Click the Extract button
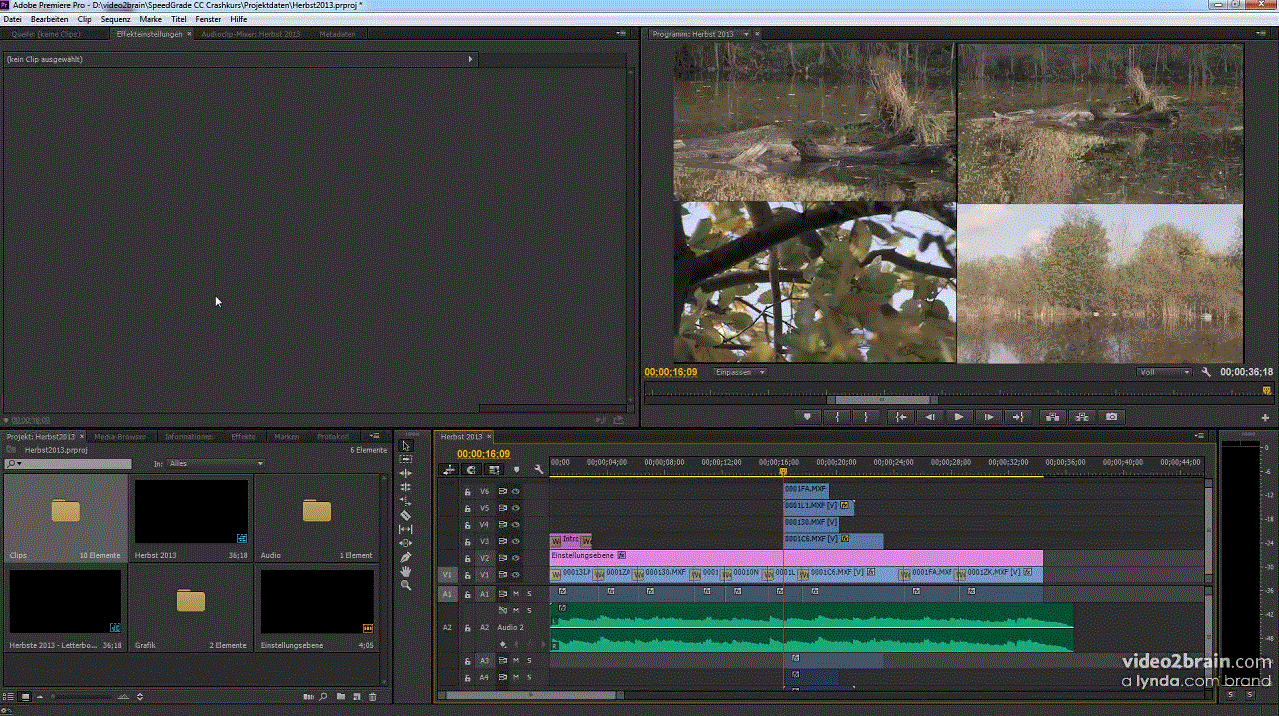The width and height of the screenshot is (1279, 716). 1081,417
